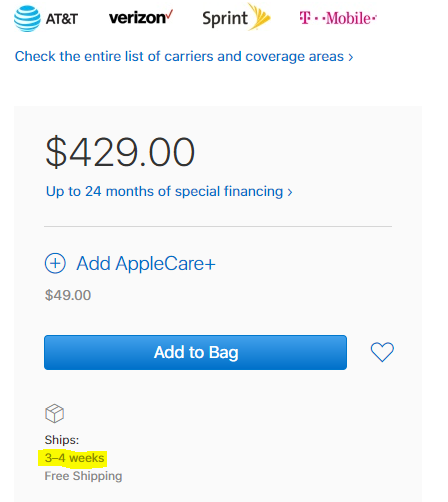Screen dimensions: 448x502
Task: Click the red Verizon checkmark
Action: pyautogui.click(x=169, y=14)
